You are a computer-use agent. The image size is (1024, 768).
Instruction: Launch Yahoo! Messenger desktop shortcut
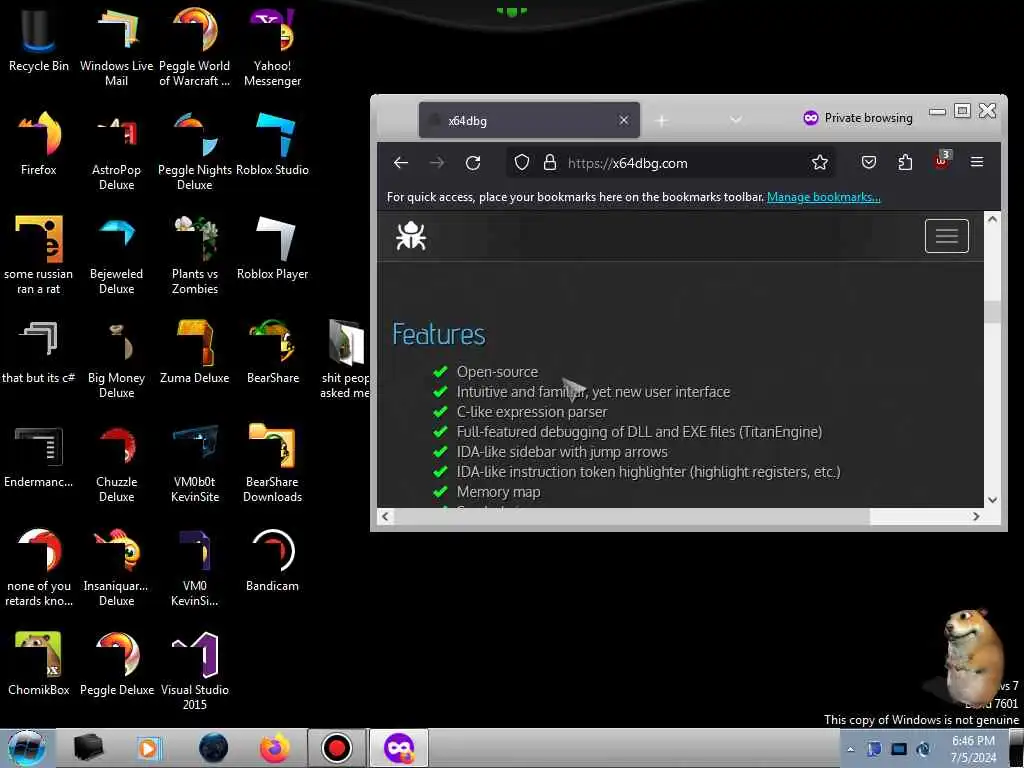[272, 47]
